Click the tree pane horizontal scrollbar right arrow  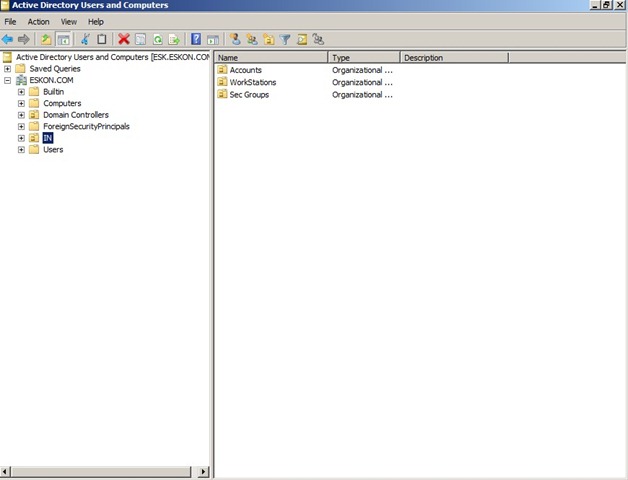tap(204, 471)
